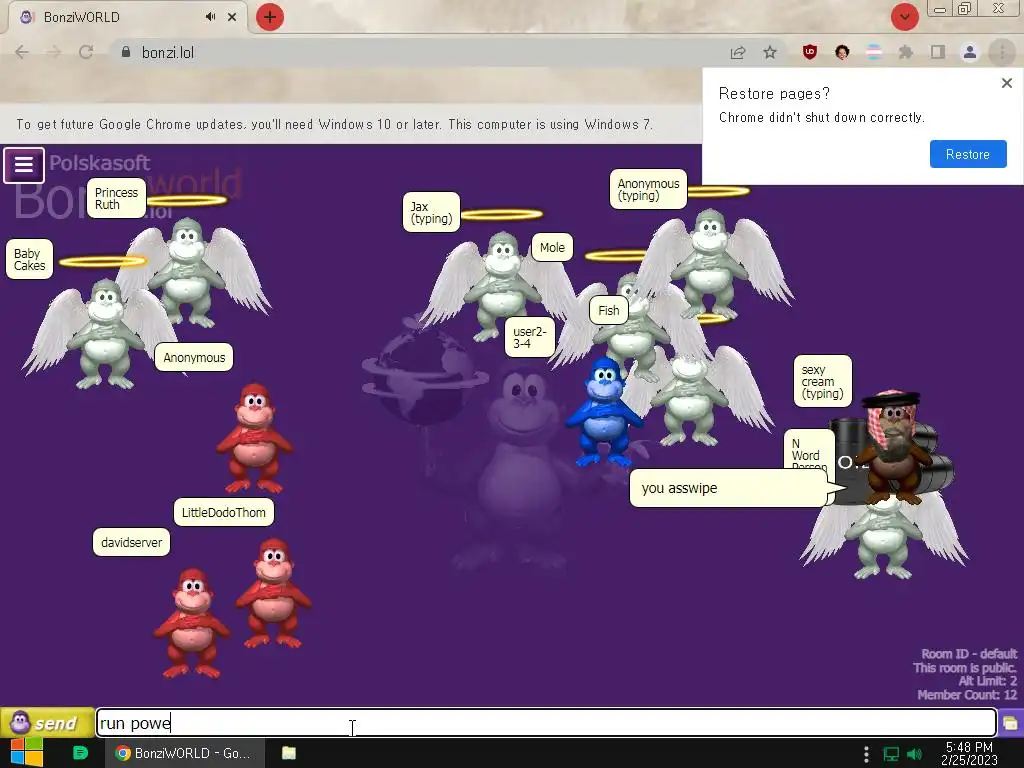Click the Princess Ruth name tag
The height and width of the screenshot is (768, 1024).
pos(116,199)
